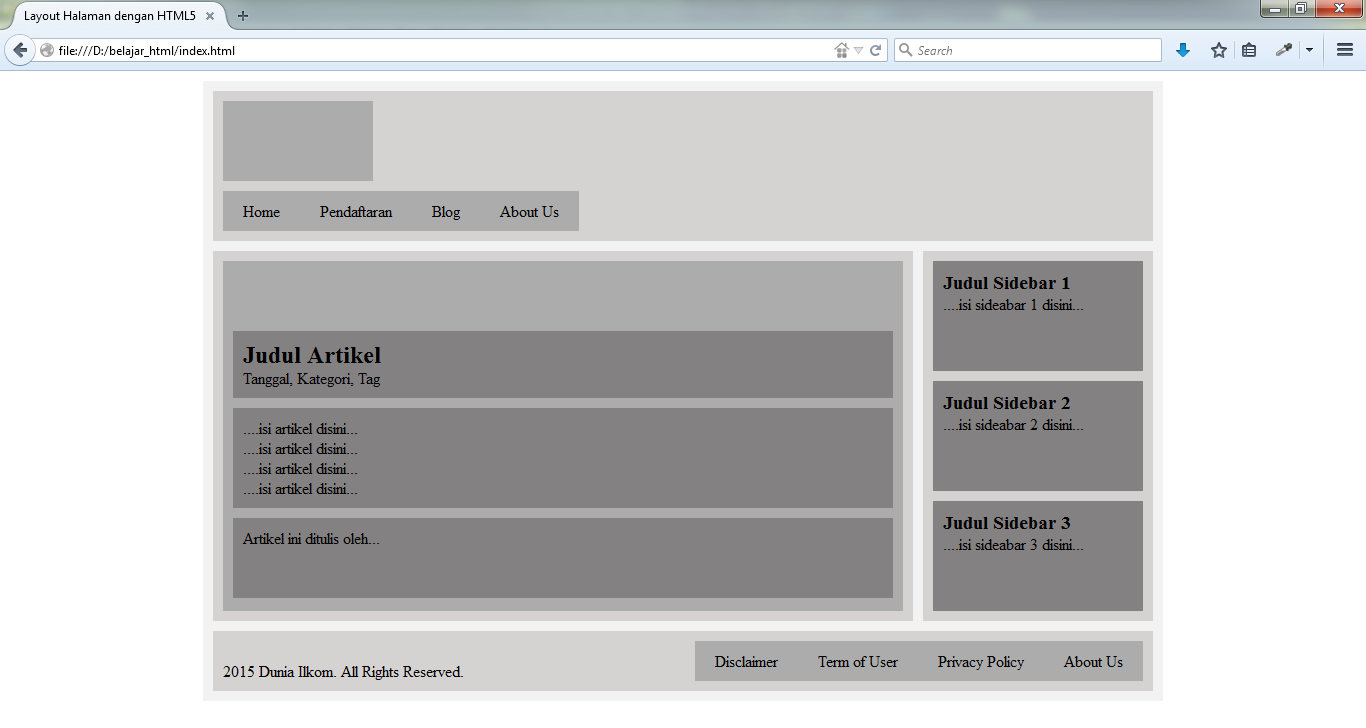Click the Artikel ini ditulis oleh text
The height and width of the screenshot is (728, 1366).
pyautogui.click(x=311, y=539)
